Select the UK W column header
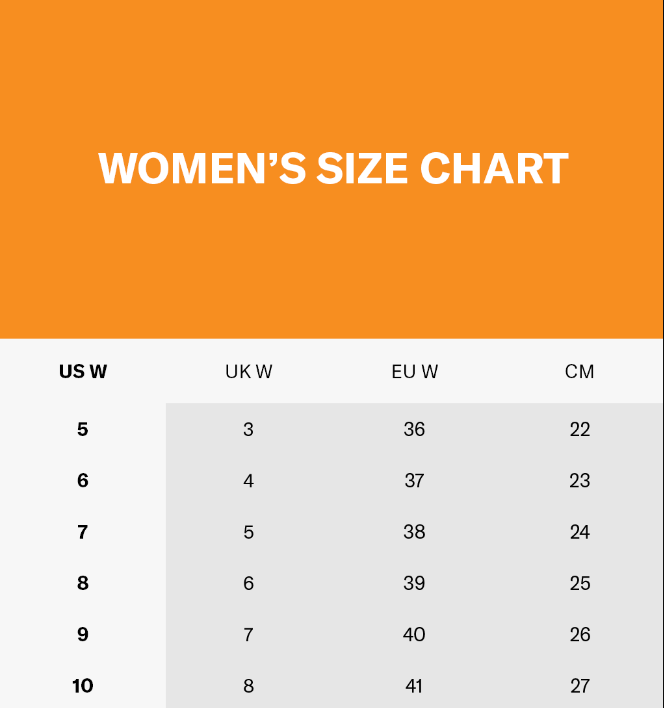 pyautogui.click(x=249, y=372)
